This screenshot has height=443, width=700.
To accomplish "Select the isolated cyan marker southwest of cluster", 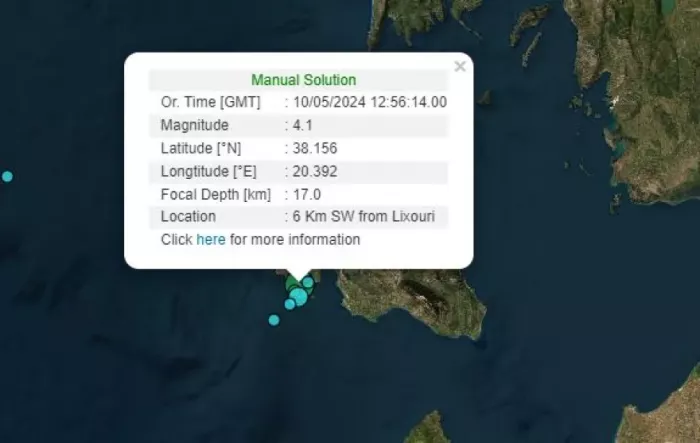I will pos(274,320).
